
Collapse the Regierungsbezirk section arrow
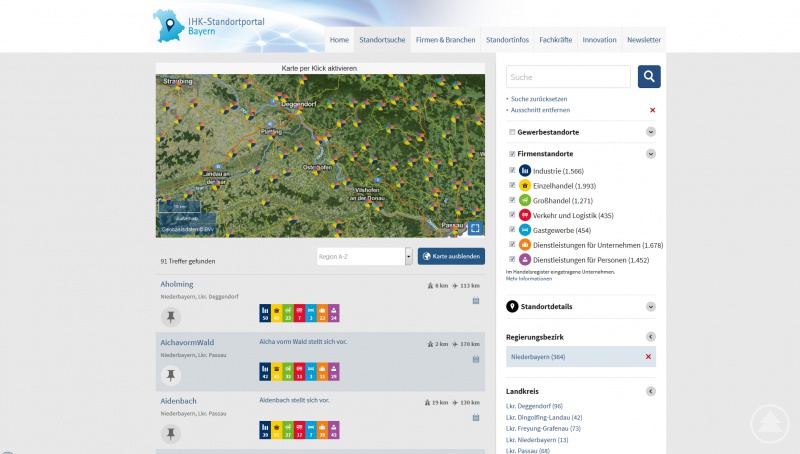coord(651,337)
